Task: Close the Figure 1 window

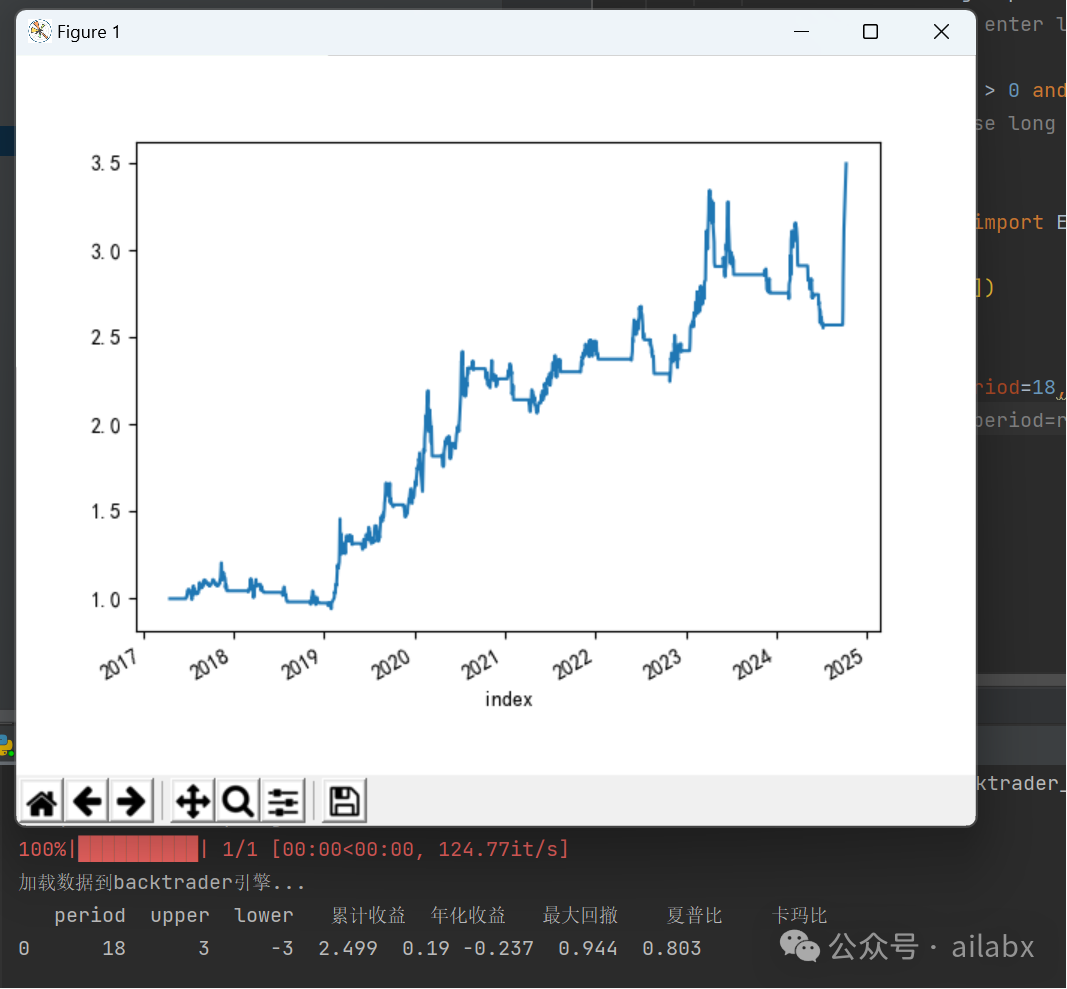Action: [x=941, y=31]
